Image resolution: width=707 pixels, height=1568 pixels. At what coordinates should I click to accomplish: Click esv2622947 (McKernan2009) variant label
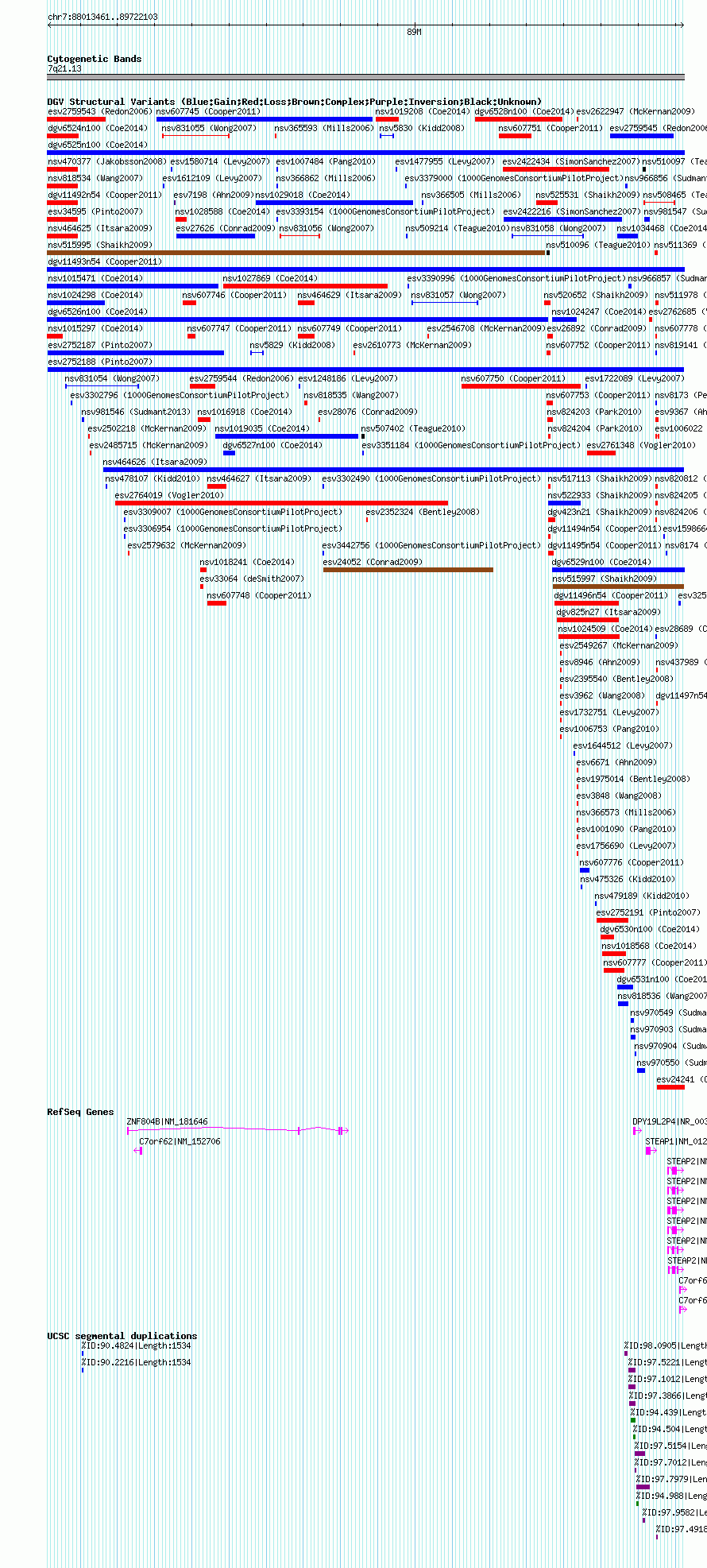coord(635,111)
